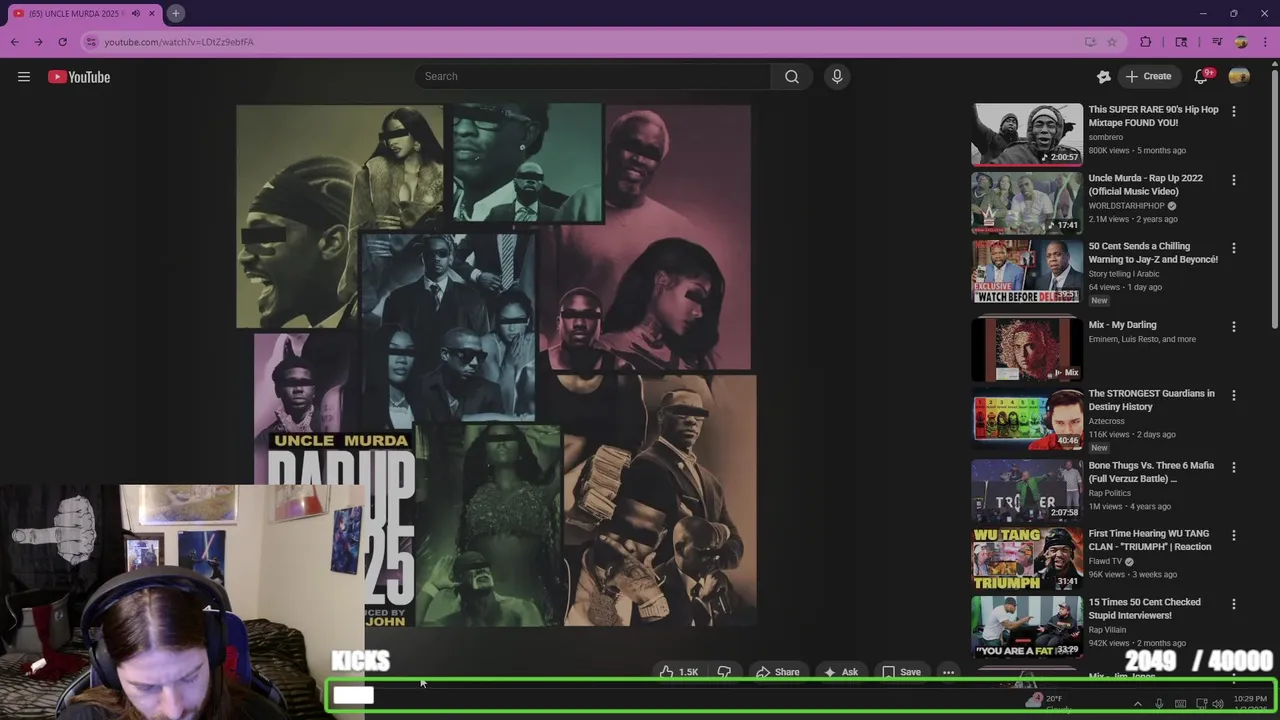
Task: Open the browser extensions puzzle icon
Action: point(1146,42)
